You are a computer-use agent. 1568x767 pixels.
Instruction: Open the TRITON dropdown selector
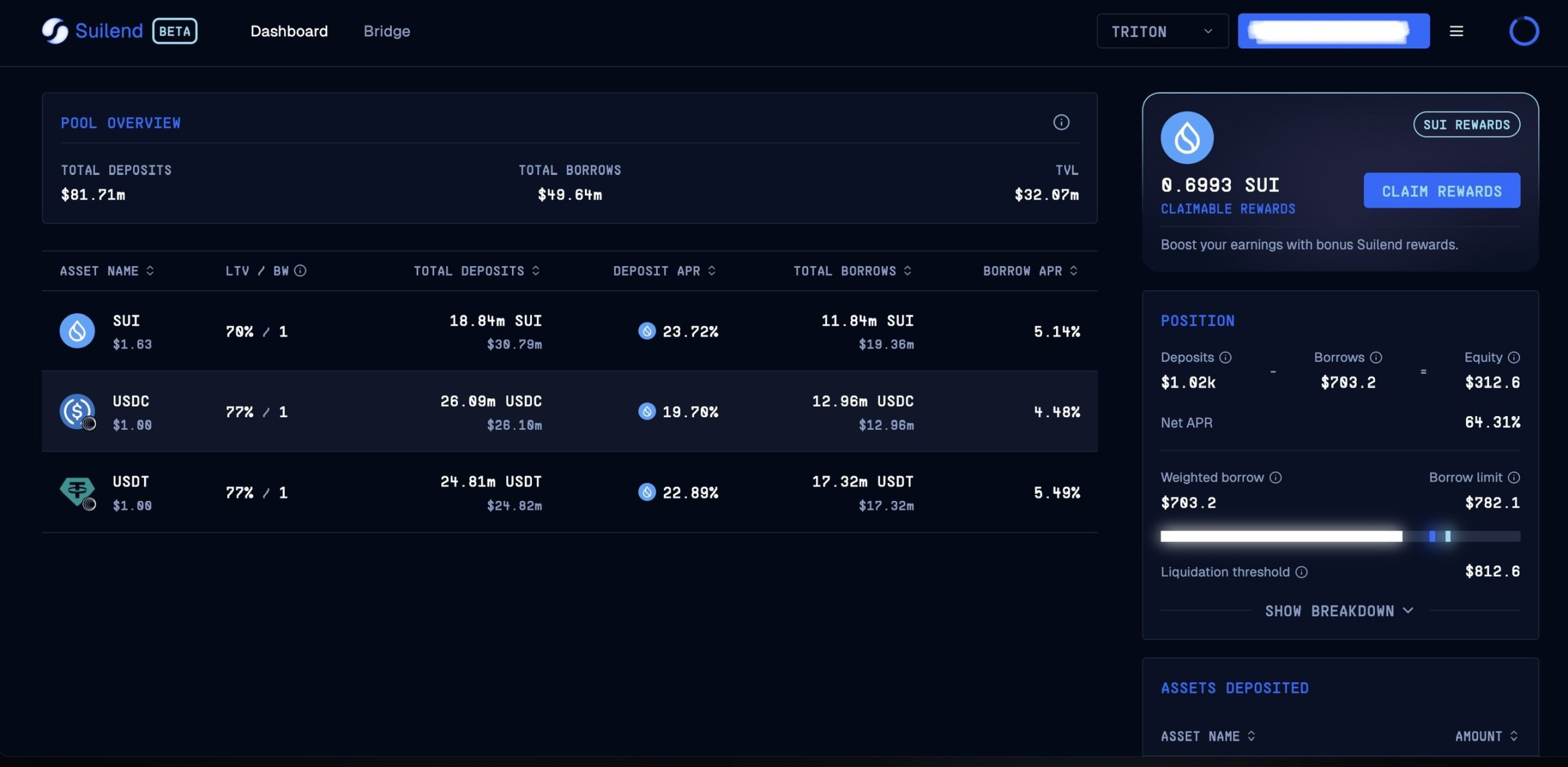(1162, 31)
